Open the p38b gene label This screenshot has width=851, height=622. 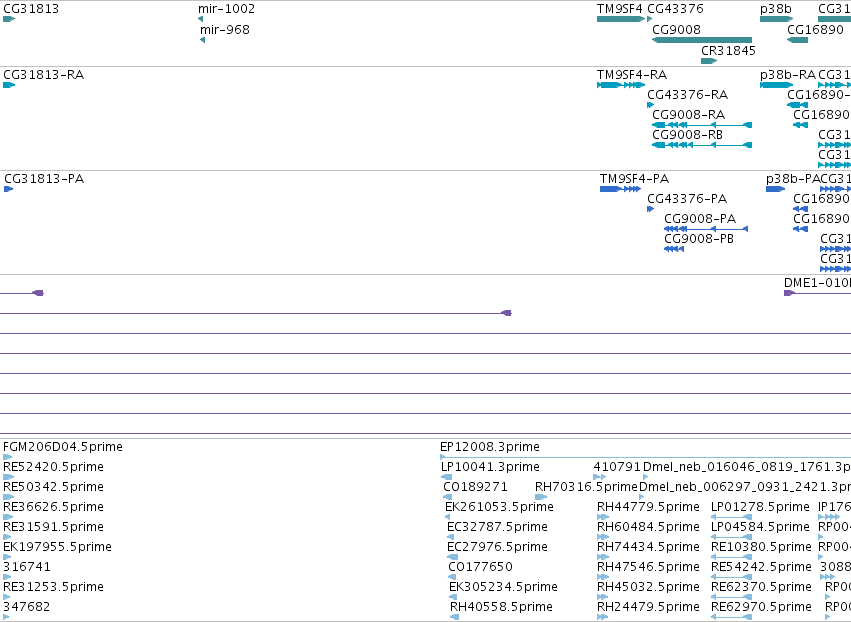click(x=776, y=9)
